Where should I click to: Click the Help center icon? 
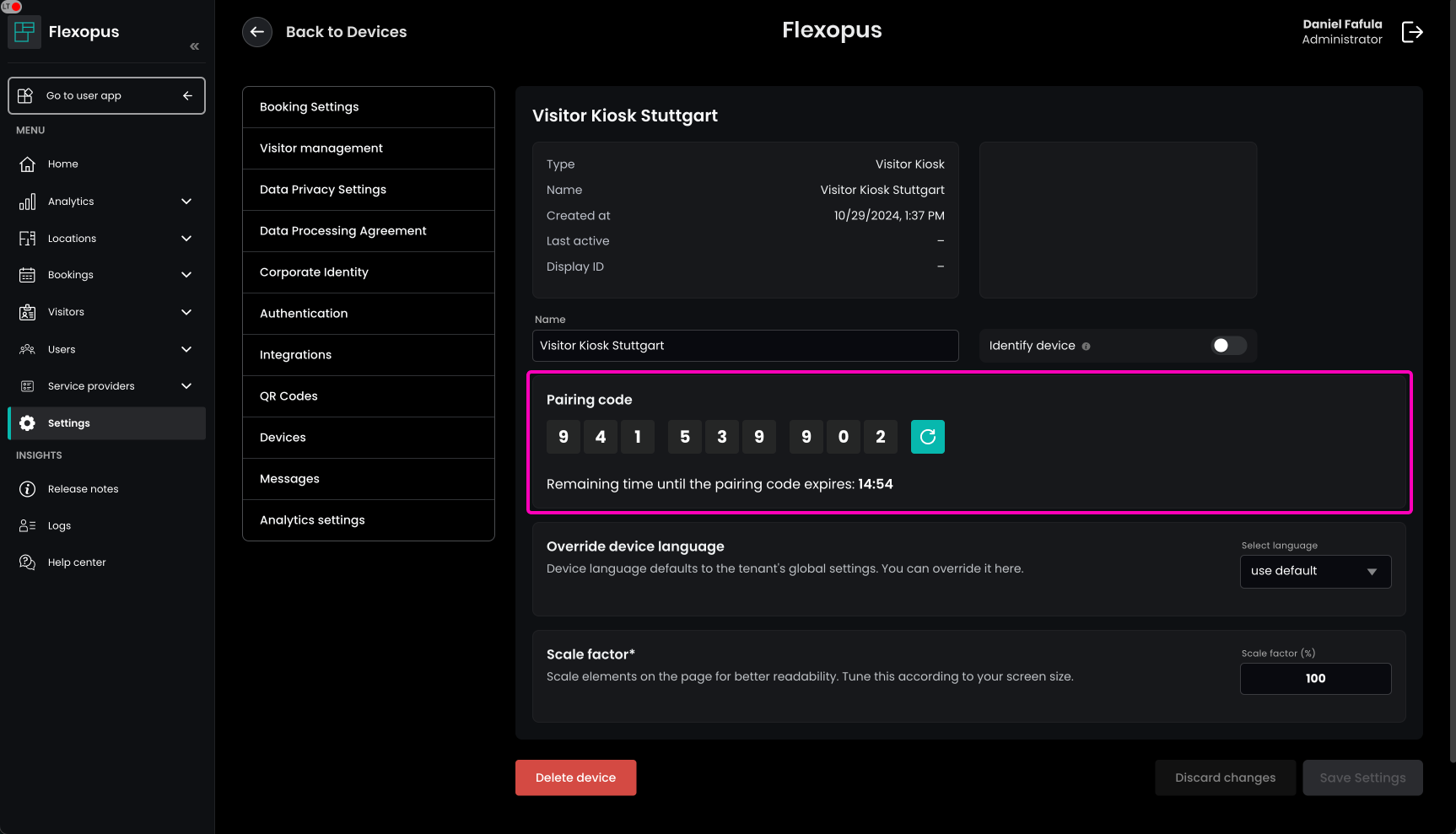(x=28, y=562)
